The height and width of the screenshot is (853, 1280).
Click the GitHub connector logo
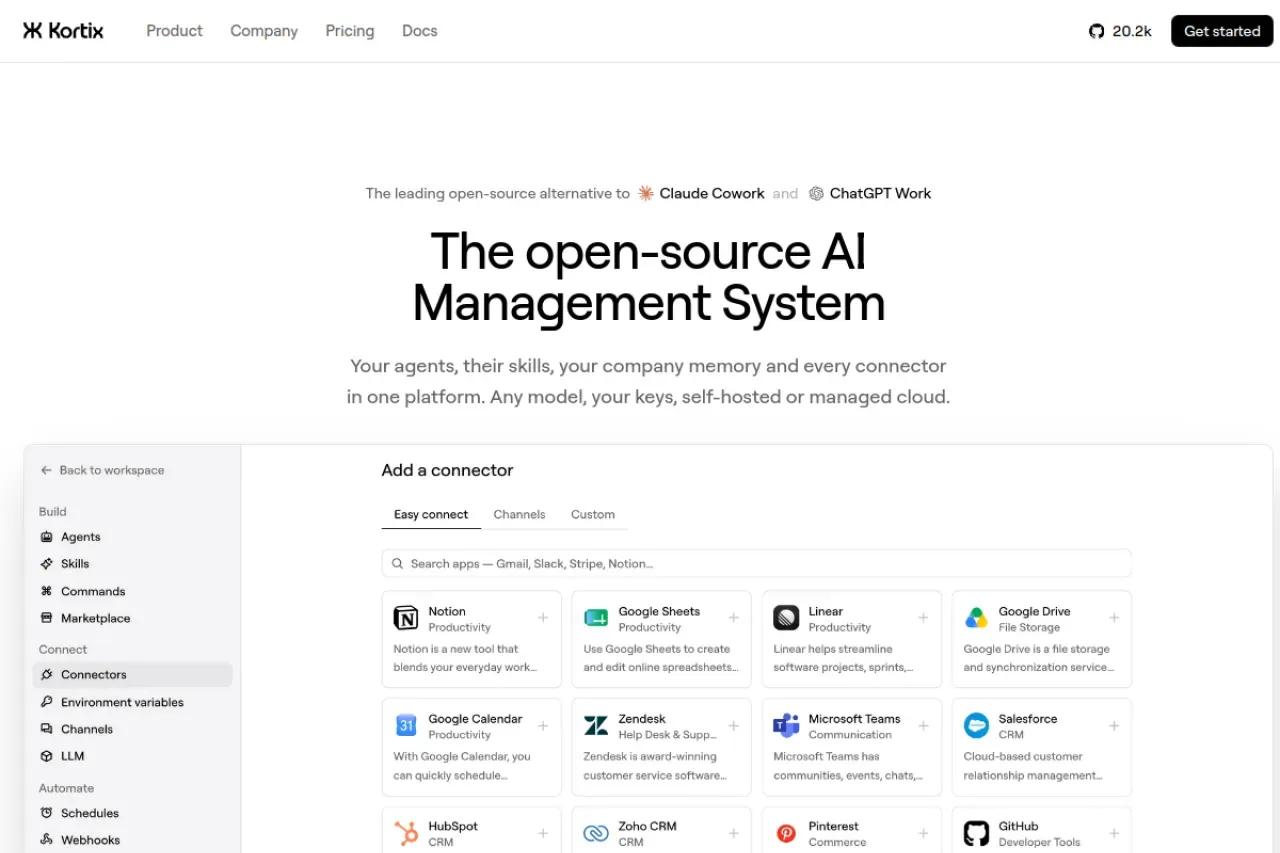[976, 833]
